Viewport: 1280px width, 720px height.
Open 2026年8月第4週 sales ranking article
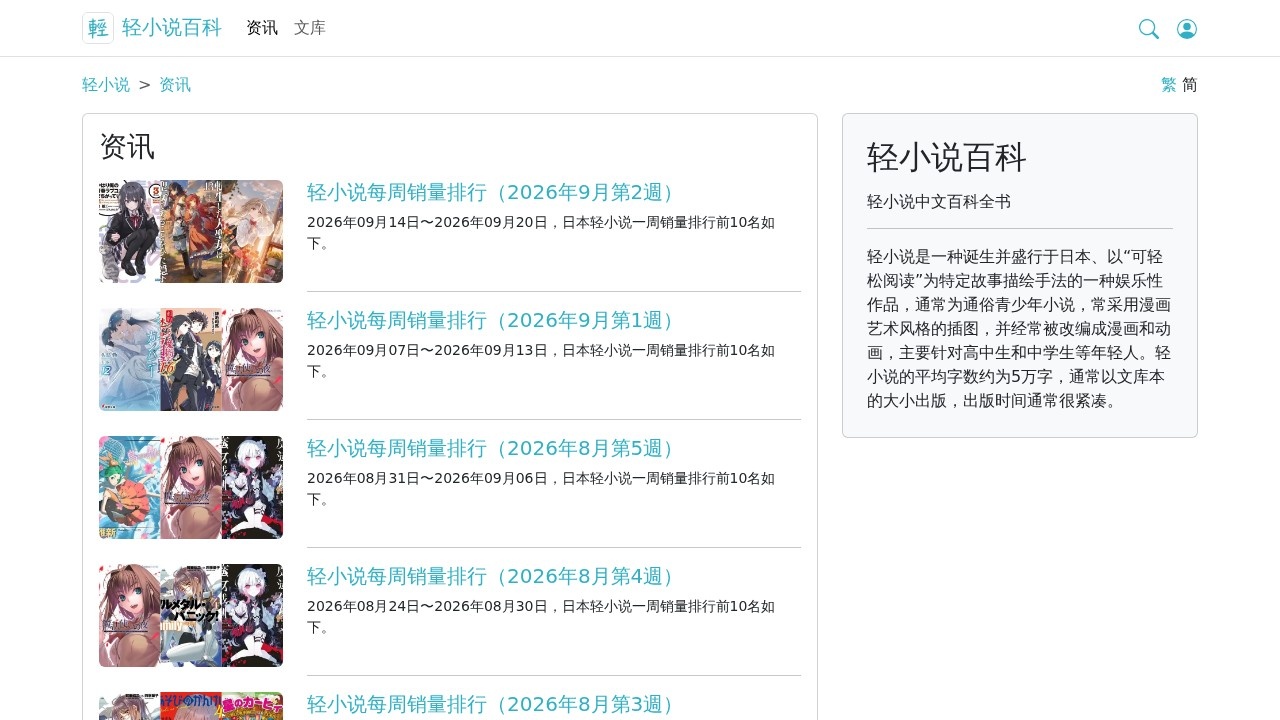(496, 577)
